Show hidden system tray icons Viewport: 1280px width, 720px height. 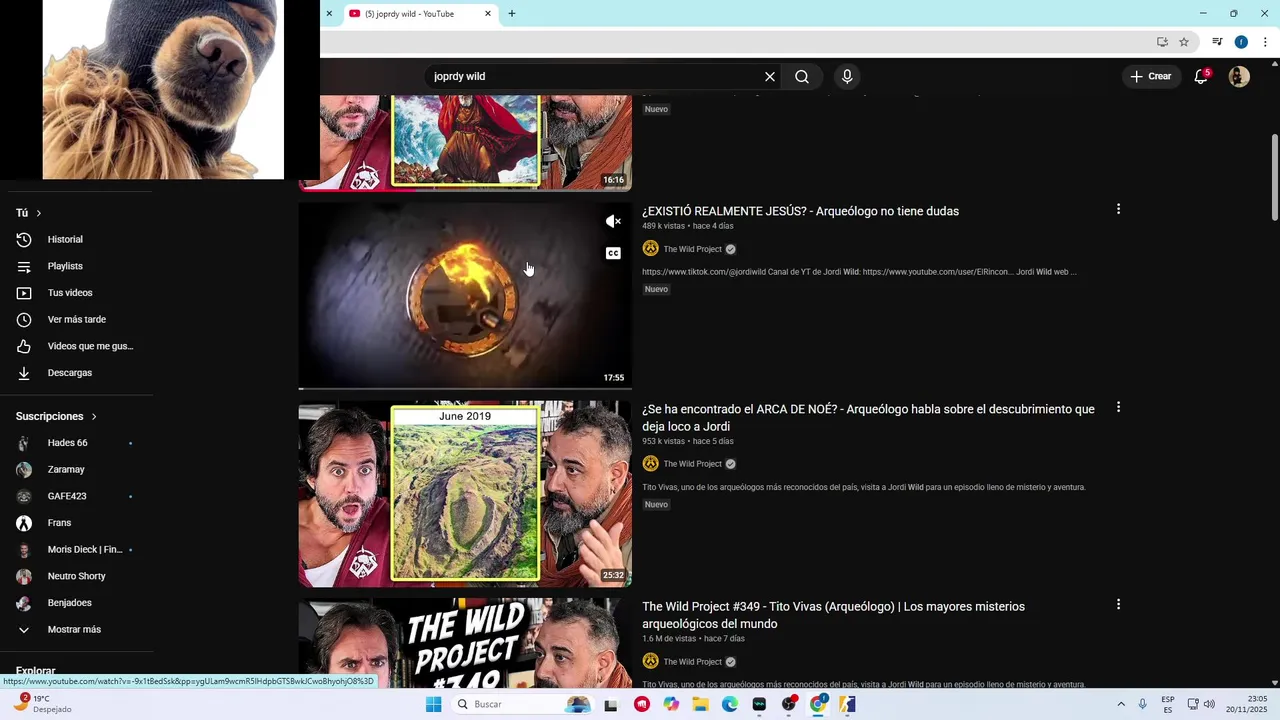click(x=1120, y=704)
